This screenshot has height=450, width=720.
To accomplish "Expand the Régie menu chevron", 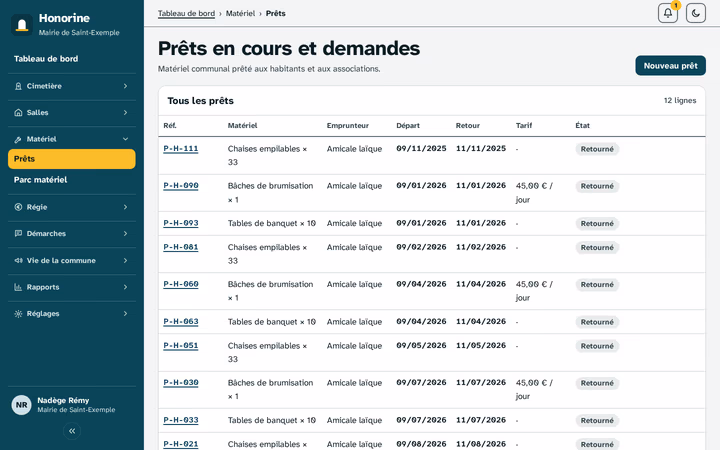I will click(125, 207).
